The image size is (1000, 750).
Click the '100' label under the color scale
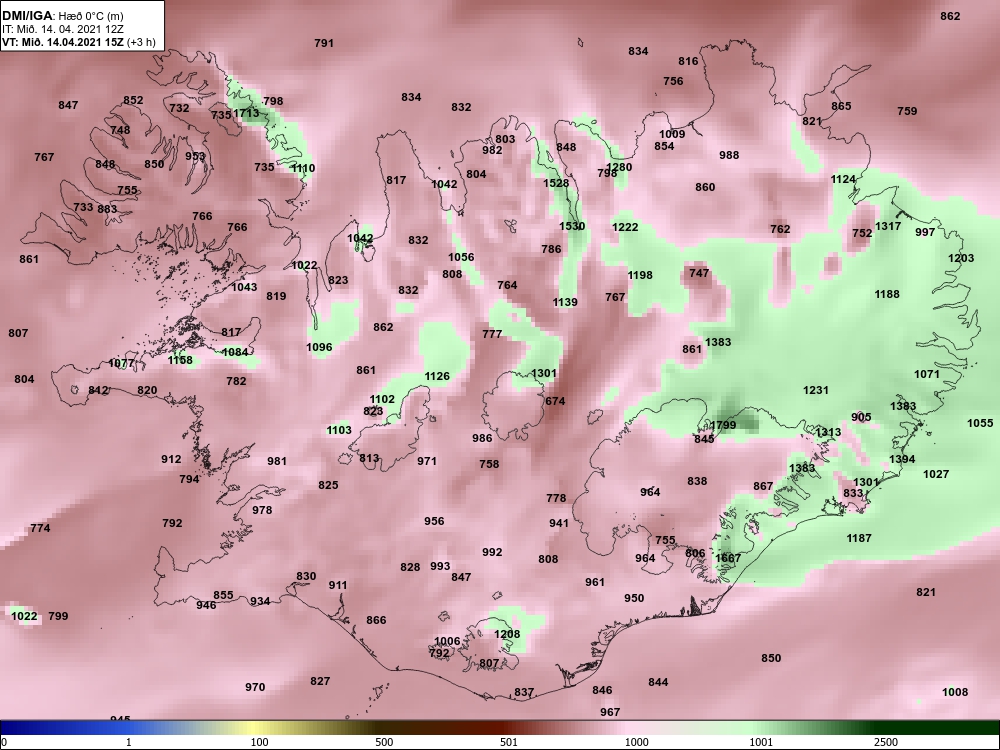pos(259,742)
